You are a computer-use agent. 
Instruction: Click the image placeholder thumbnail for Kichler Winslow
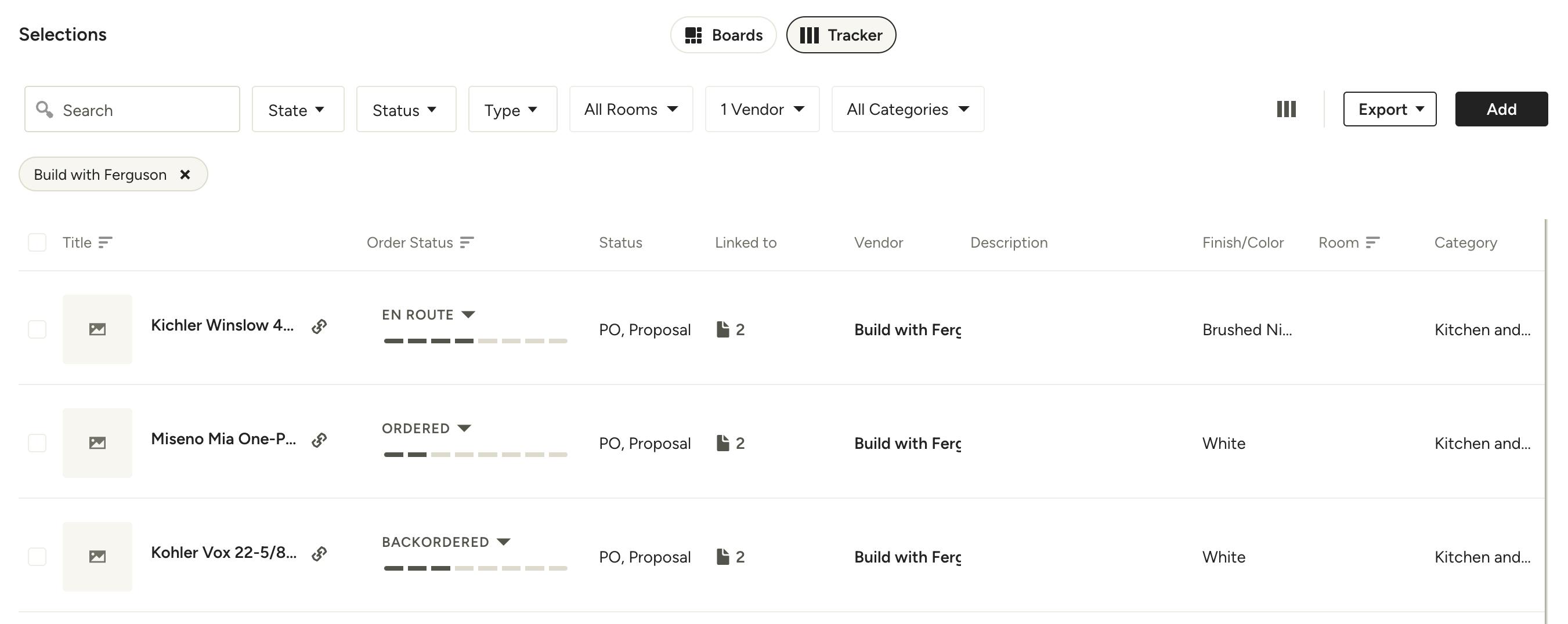tap(97, 329)
